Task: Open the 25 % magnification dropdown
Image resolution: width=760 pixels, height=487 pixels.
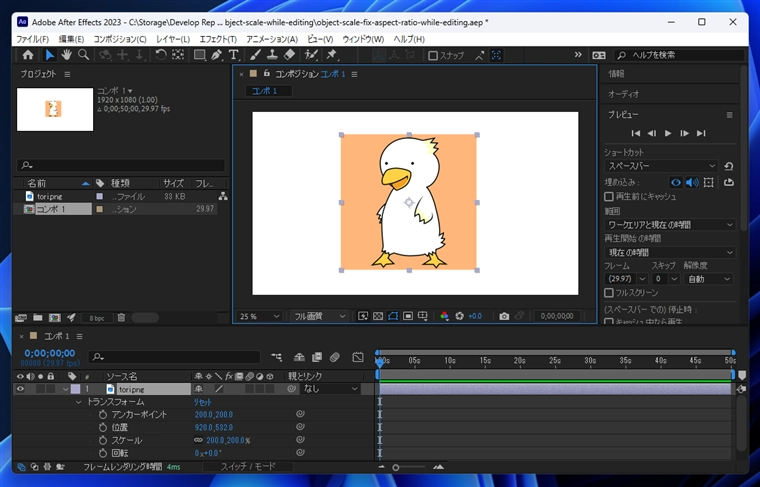Action: [259, 316]
